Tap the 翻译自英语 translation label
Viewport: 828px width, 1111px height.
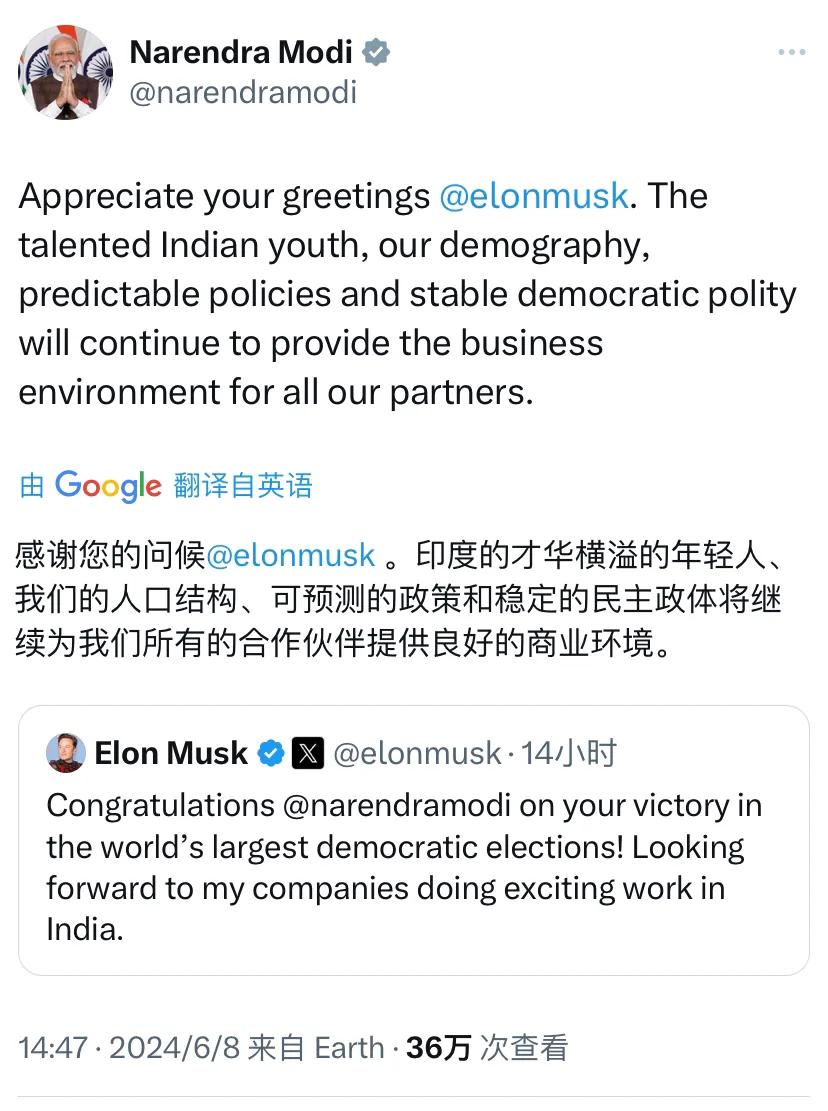pos(243,486)
